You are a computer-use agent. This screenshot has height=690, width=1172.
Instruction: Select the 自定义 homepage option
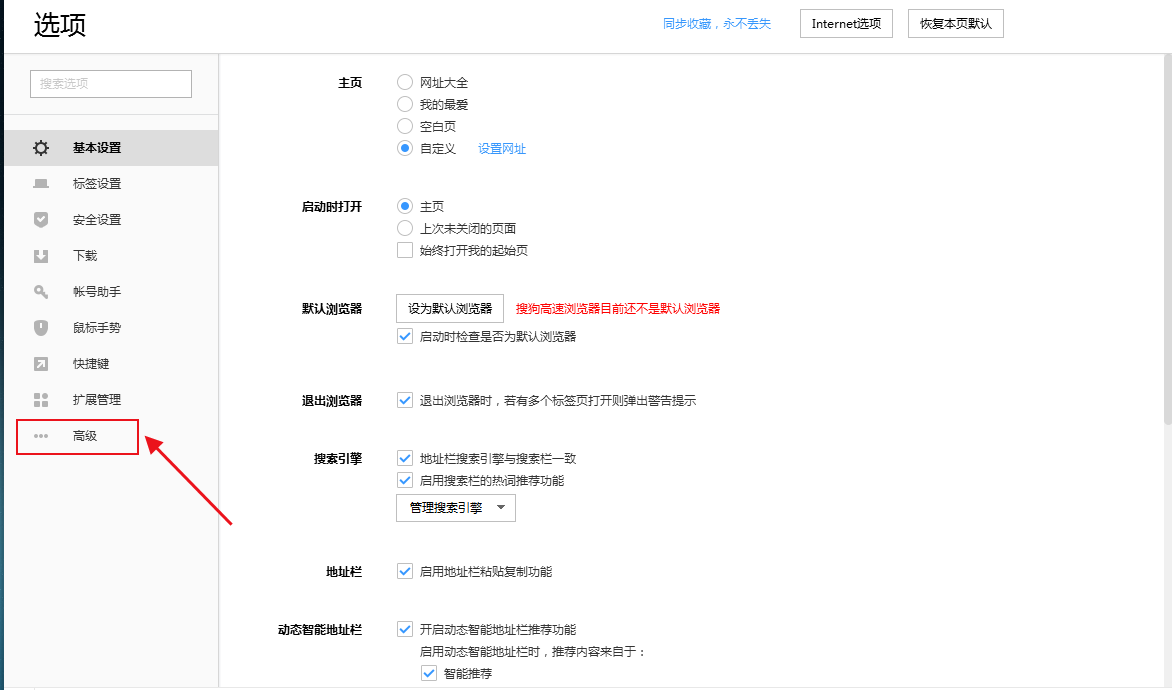click(x=404, y=148)
